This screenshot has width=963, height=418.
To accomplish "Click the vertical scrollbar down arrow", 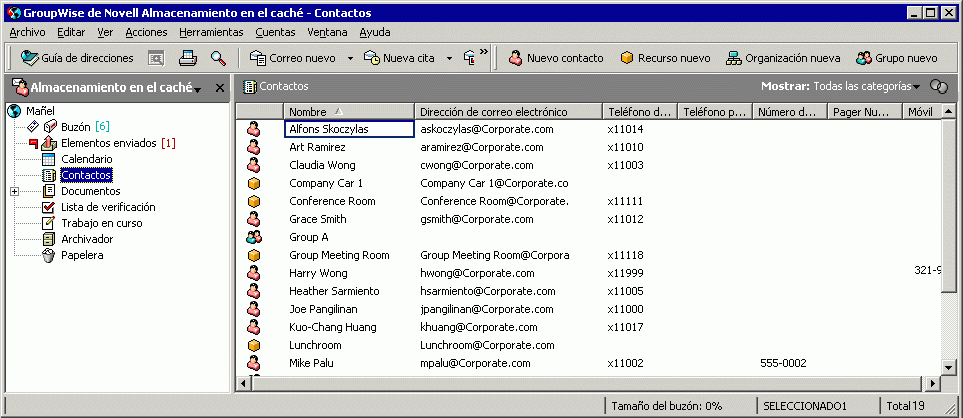I will click(x=948, y=367).
